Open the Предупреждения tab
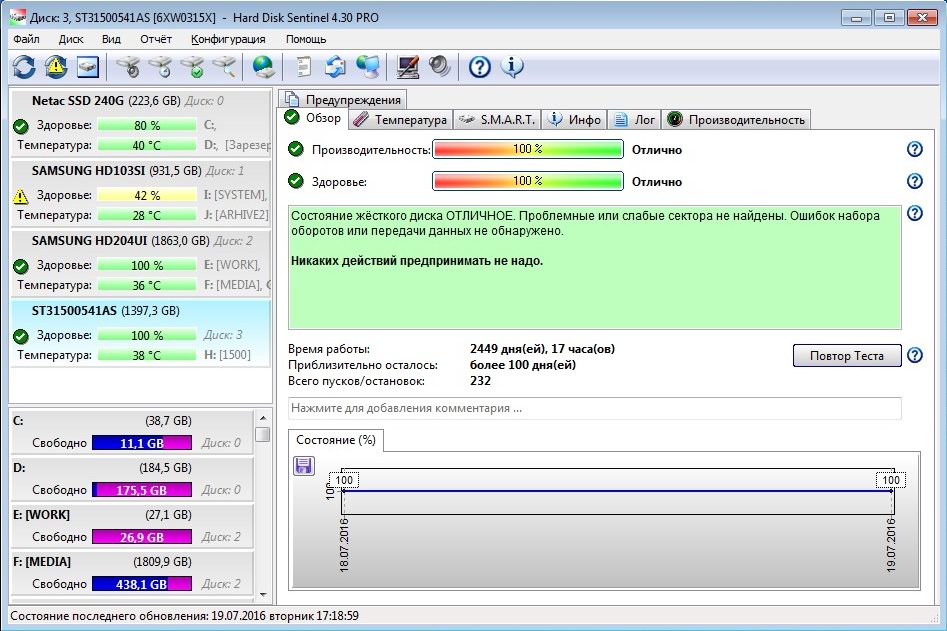Screen dimensions: 947x631 [344, 98]
